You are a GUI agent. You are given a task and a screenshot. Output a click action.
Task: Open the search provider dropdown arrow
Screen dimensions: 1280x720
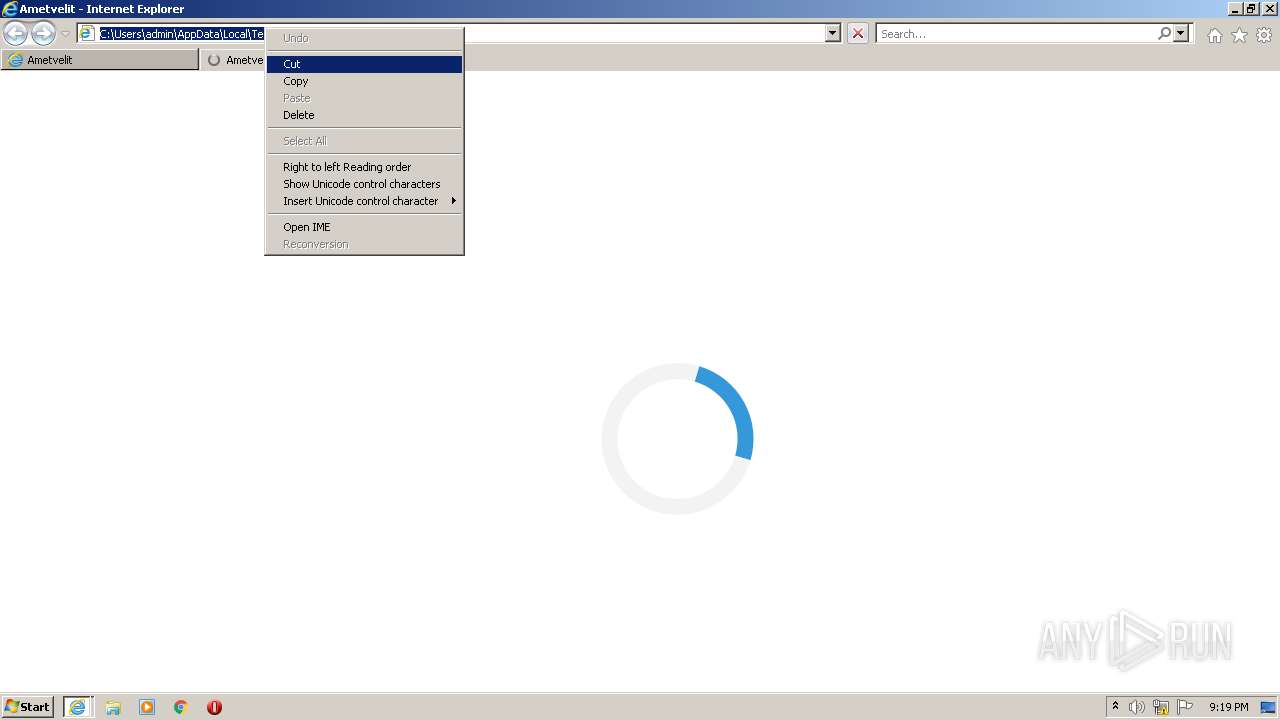click(1181, 33)
